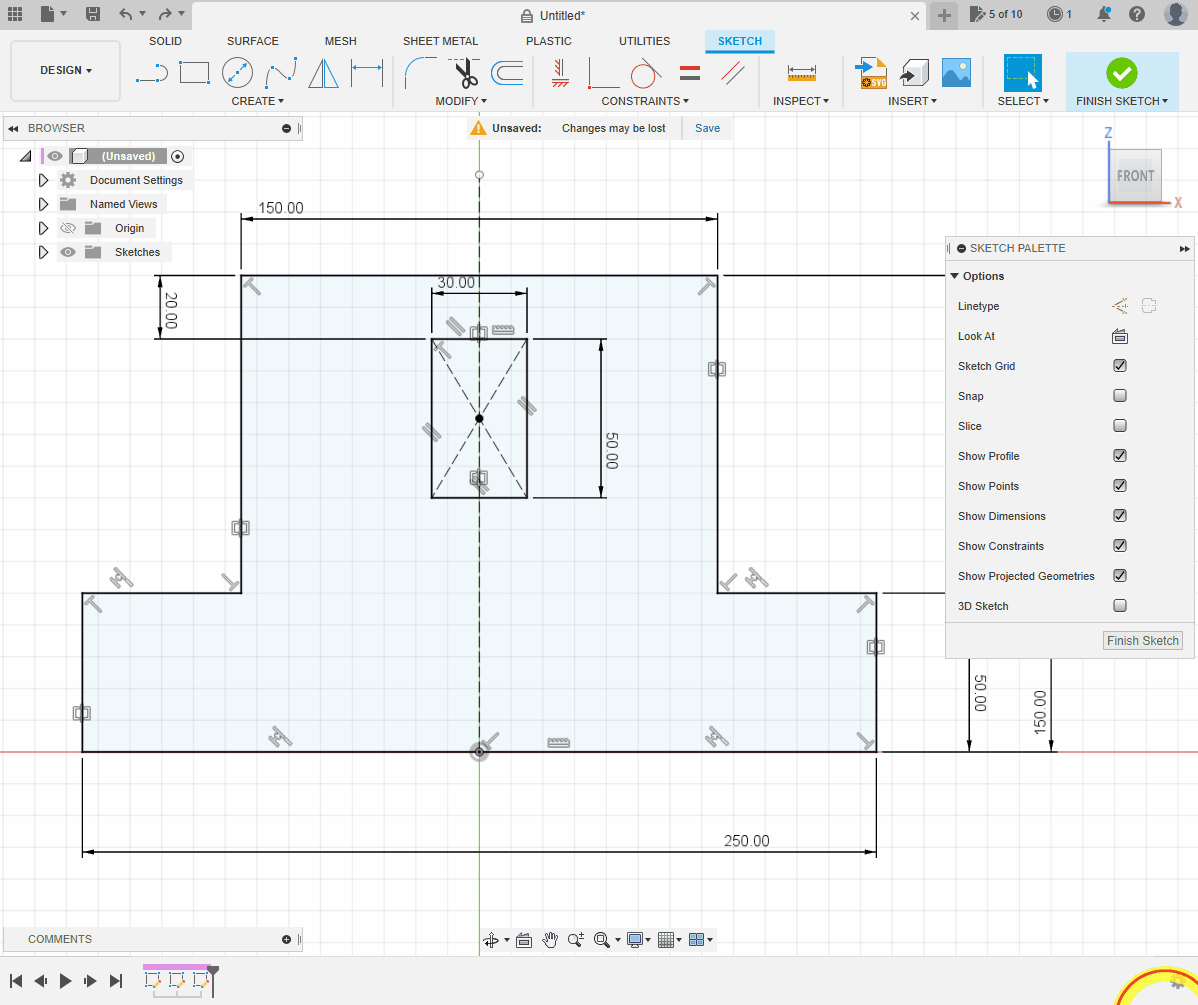The height and width of the screenshot is (1005, 1198).
Task: Open the CONSTRAINTS dropdown menu
Action: [645, 101]
